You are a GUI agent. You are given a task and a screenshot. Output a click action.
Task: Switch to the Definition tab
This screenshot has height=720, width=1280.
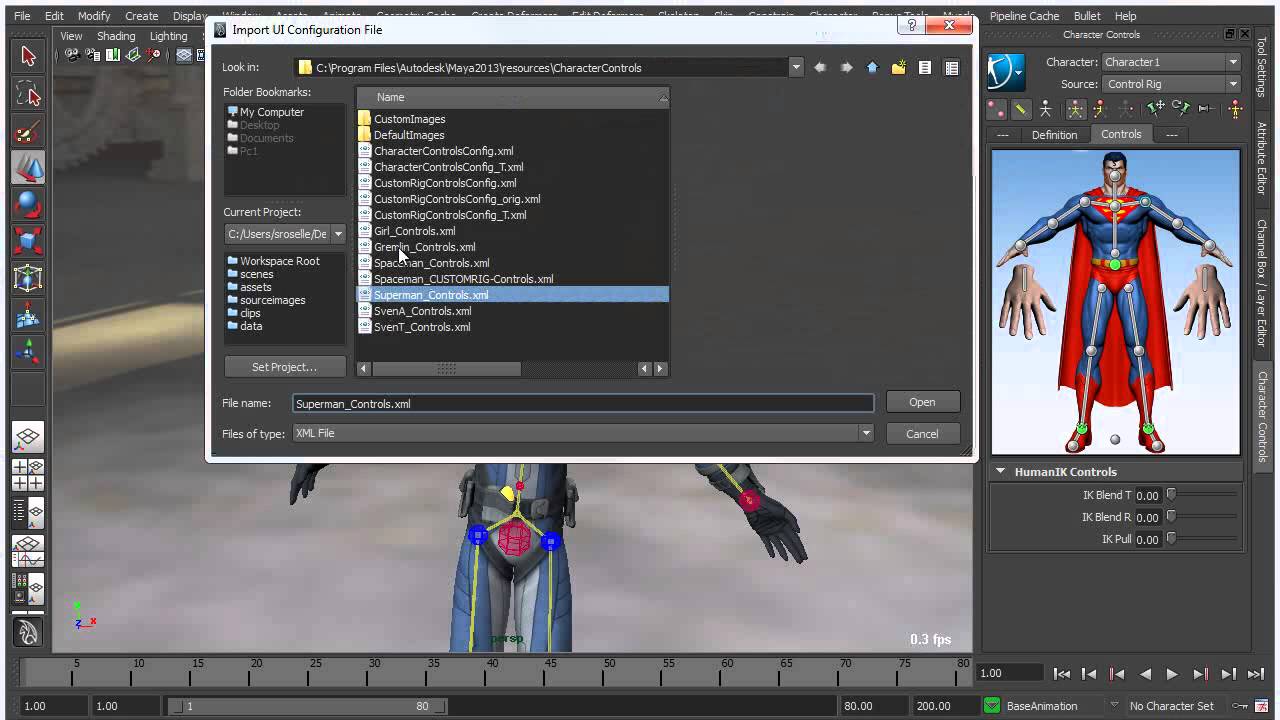point(1054,135)
